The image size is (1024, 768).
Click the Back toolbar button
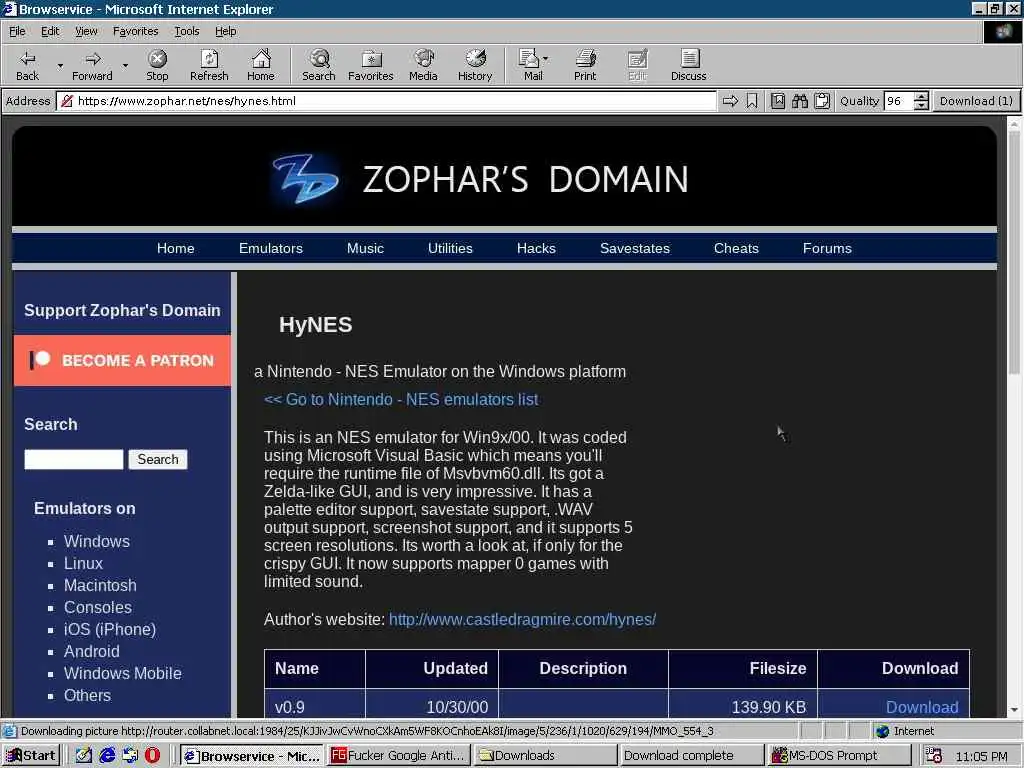[27, 65]
